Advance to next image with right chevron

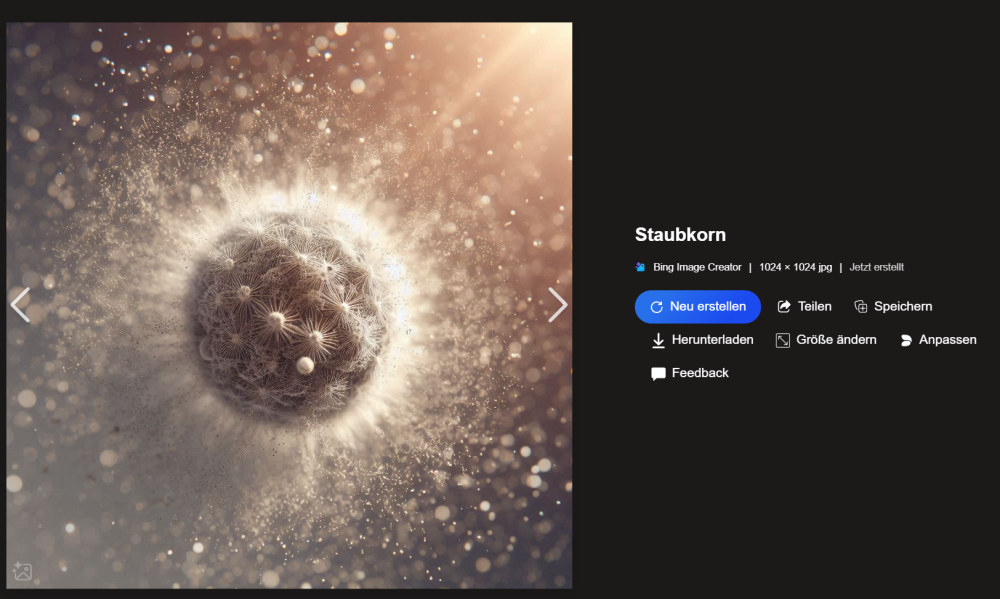click(x=557, y=305)
